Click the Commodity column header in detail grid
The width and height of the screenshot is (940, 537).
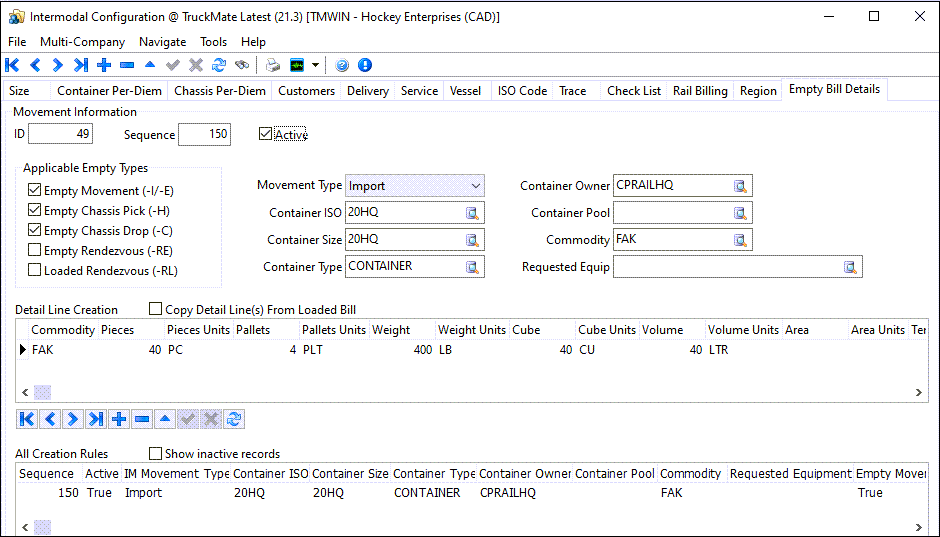pos(63,330)
